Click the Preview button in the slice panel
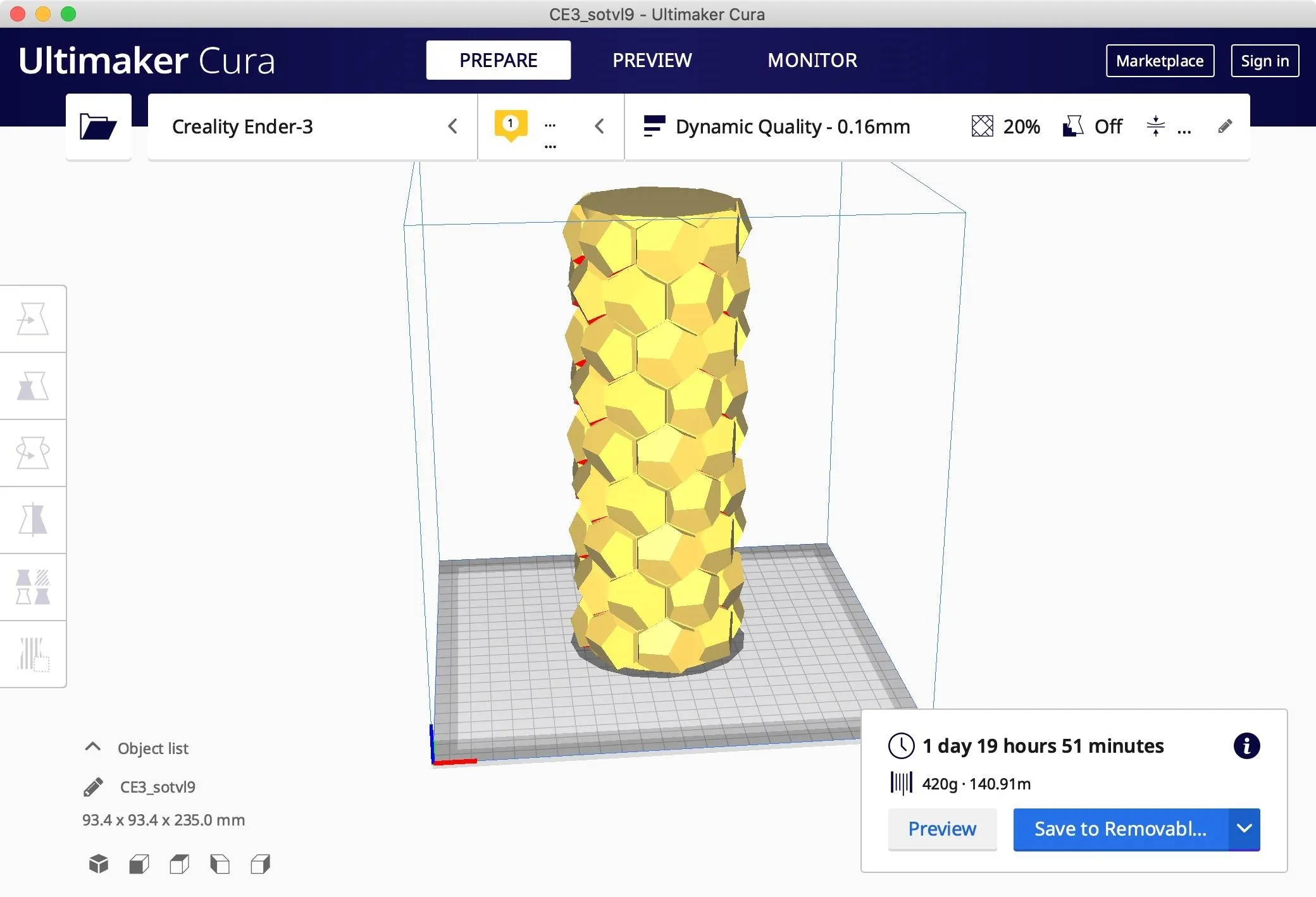 tap(942, 829)
